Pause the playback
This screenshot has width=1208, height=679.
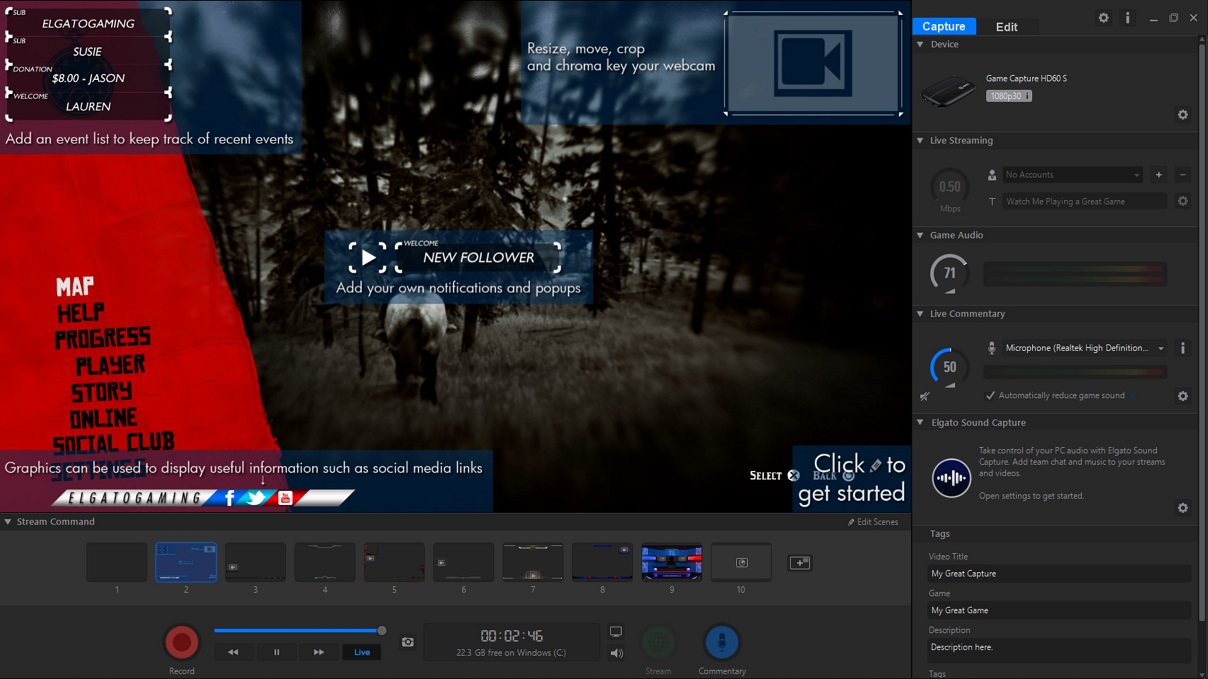(277, 652)
